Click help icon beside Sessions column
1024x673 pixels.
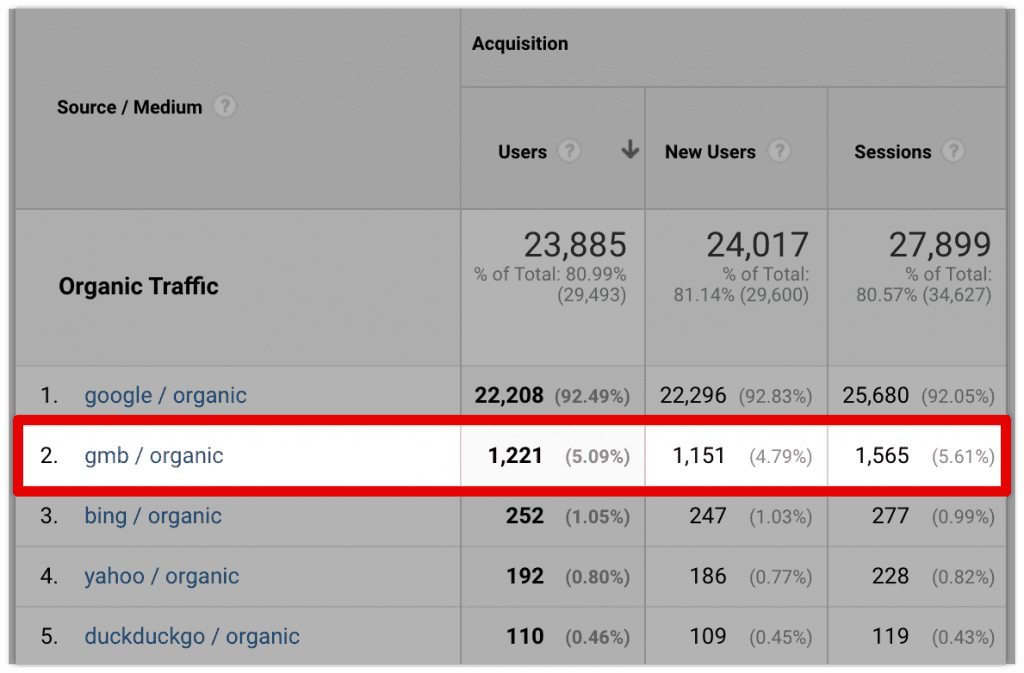point(954,151)
